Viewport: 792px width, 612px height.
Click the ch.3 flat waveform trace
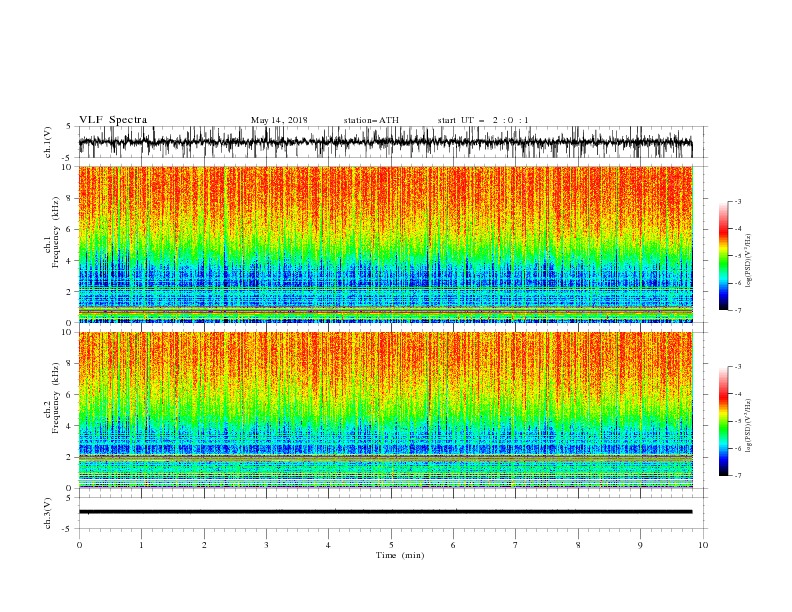385,512
